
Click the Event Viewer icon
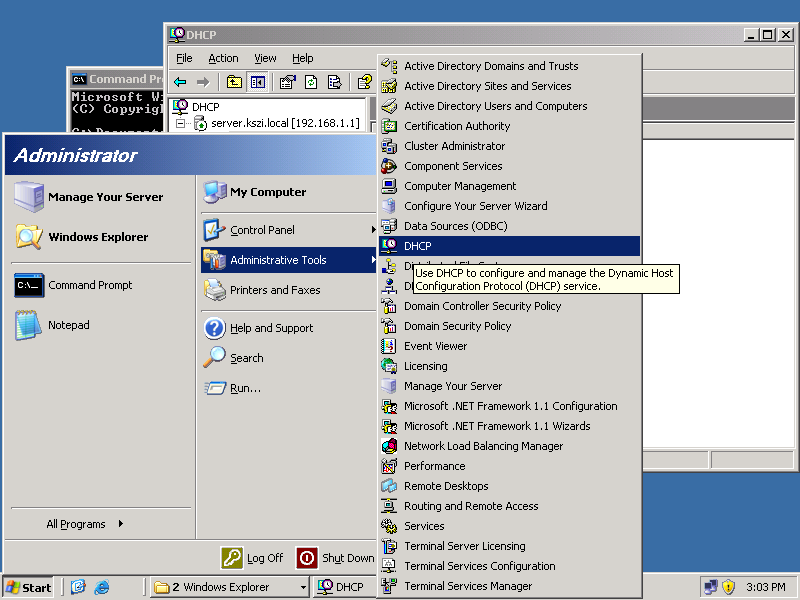point(389,345)
